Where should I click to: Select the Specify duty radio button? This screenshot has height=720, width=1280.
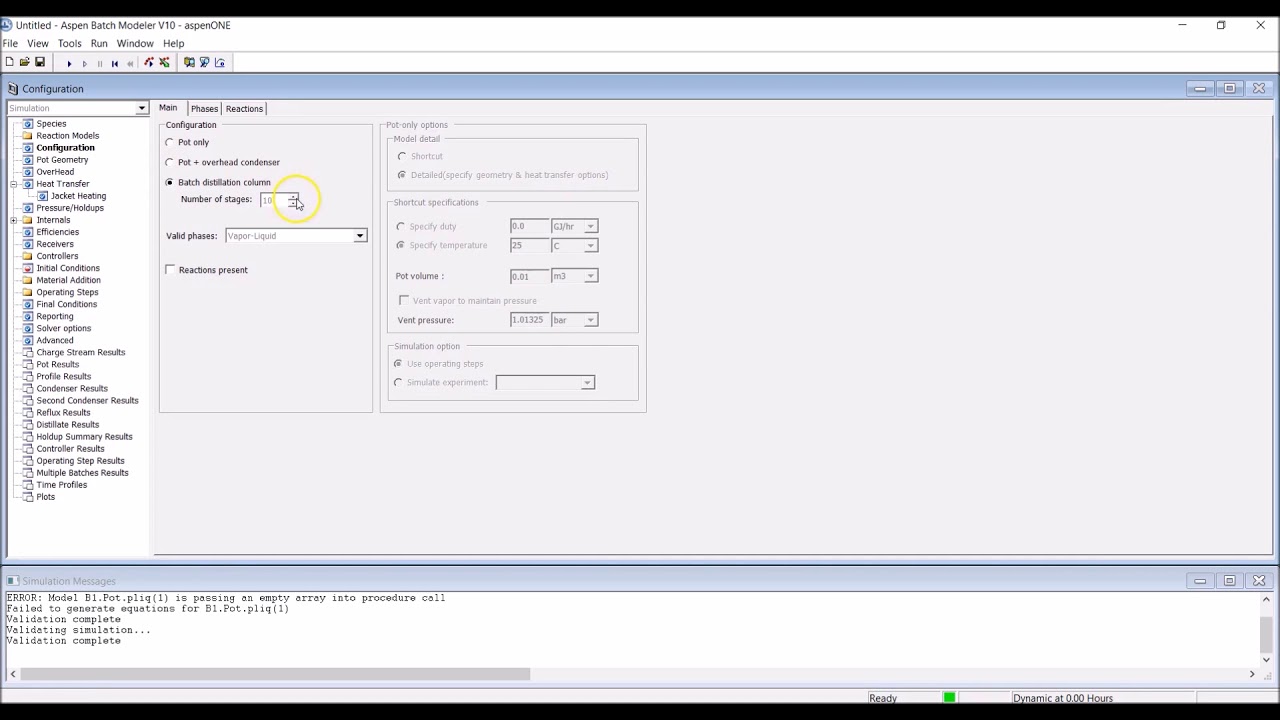pos(401,226)
